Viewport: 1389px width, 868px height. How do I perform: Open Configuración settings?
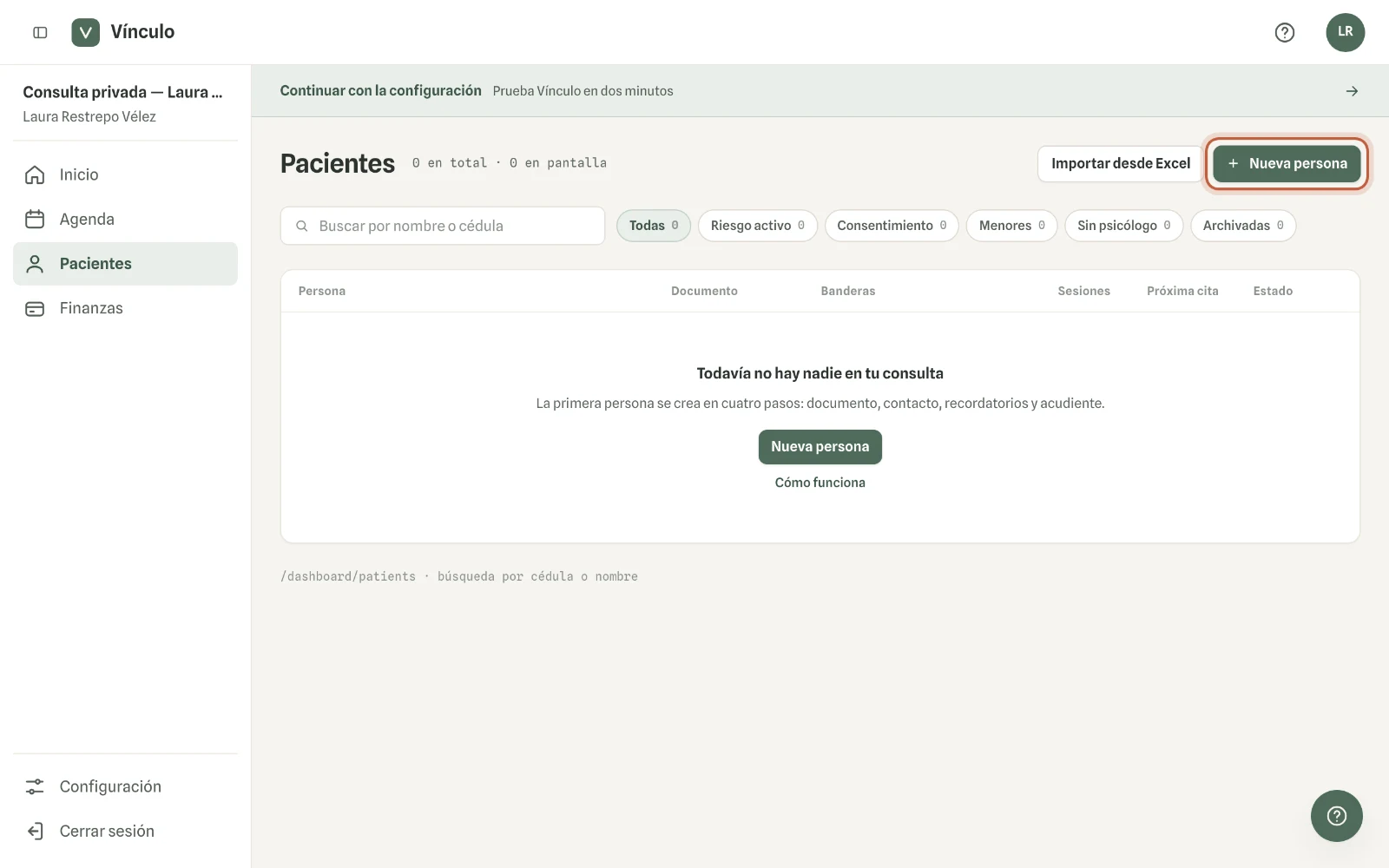(x=125, y=786)
